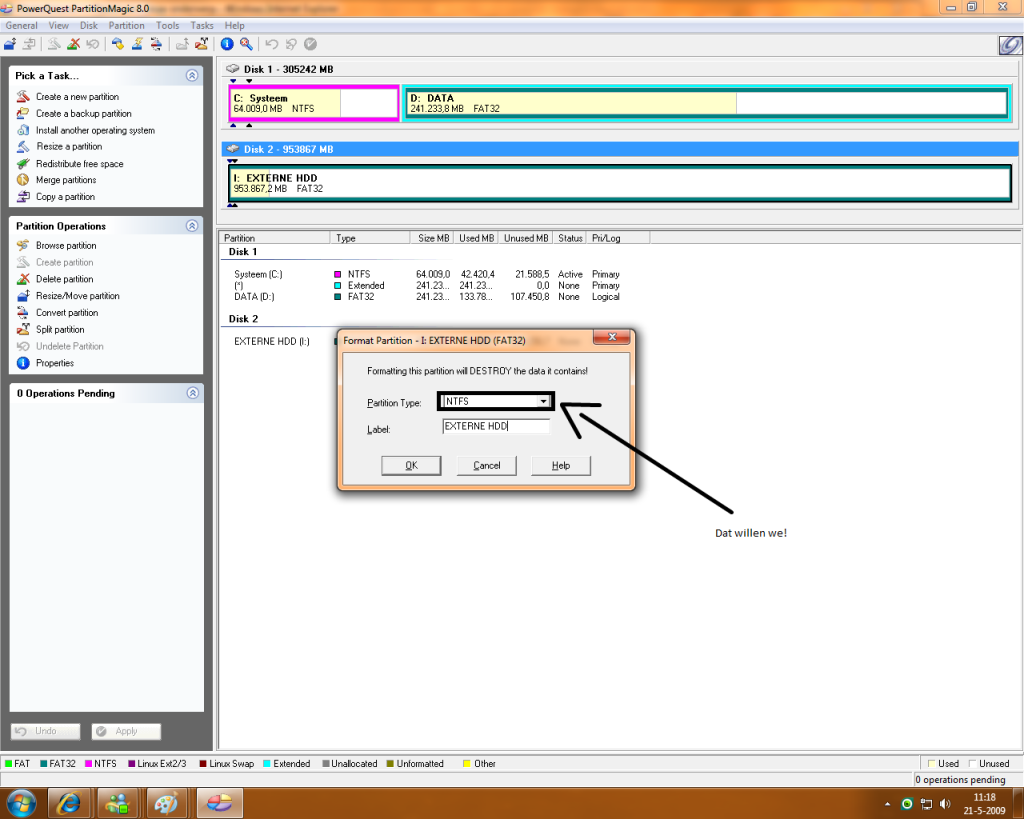Select the Systeem (C:) row in the partition list
This screenshot has width=1024, height=819.
coord(426,274)
